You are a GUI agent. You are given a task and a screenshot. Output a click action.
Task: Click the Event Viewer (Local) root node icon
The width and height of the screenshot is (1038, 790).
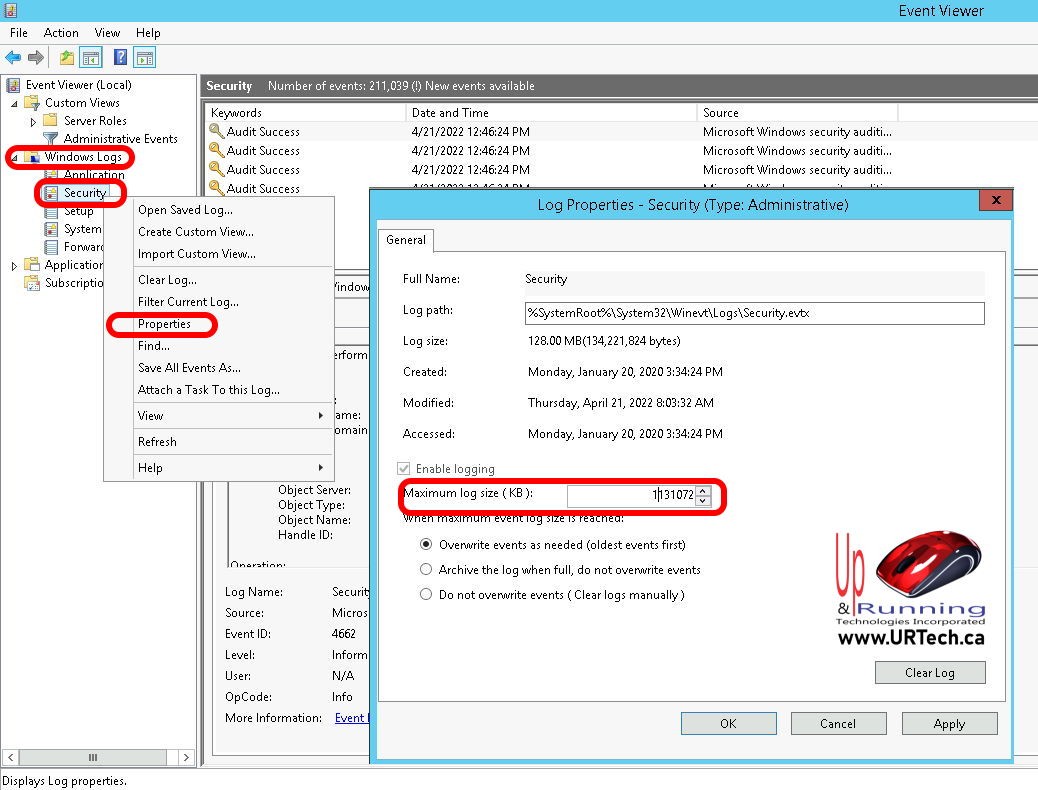pyautogui.click(x=13, y=85)
